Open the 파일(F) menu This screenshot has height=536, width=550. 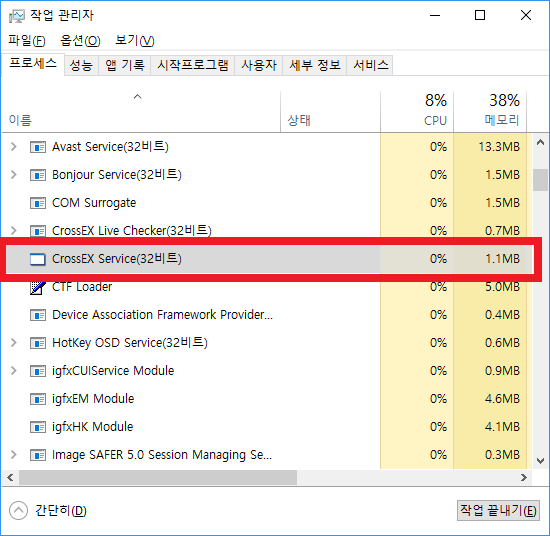(x=27, y=41)
